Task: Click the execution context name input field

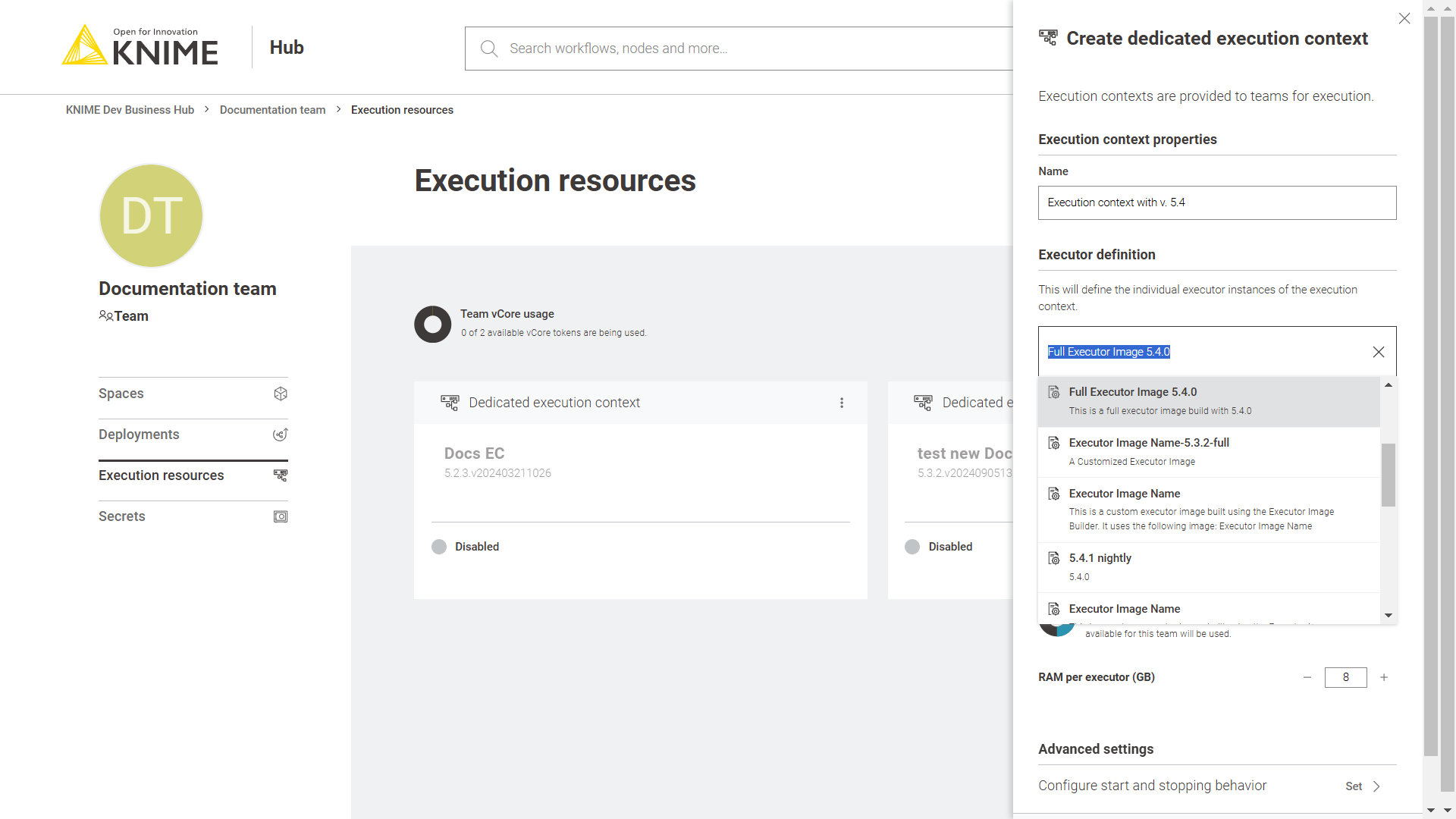Action: pos(1217,202)
